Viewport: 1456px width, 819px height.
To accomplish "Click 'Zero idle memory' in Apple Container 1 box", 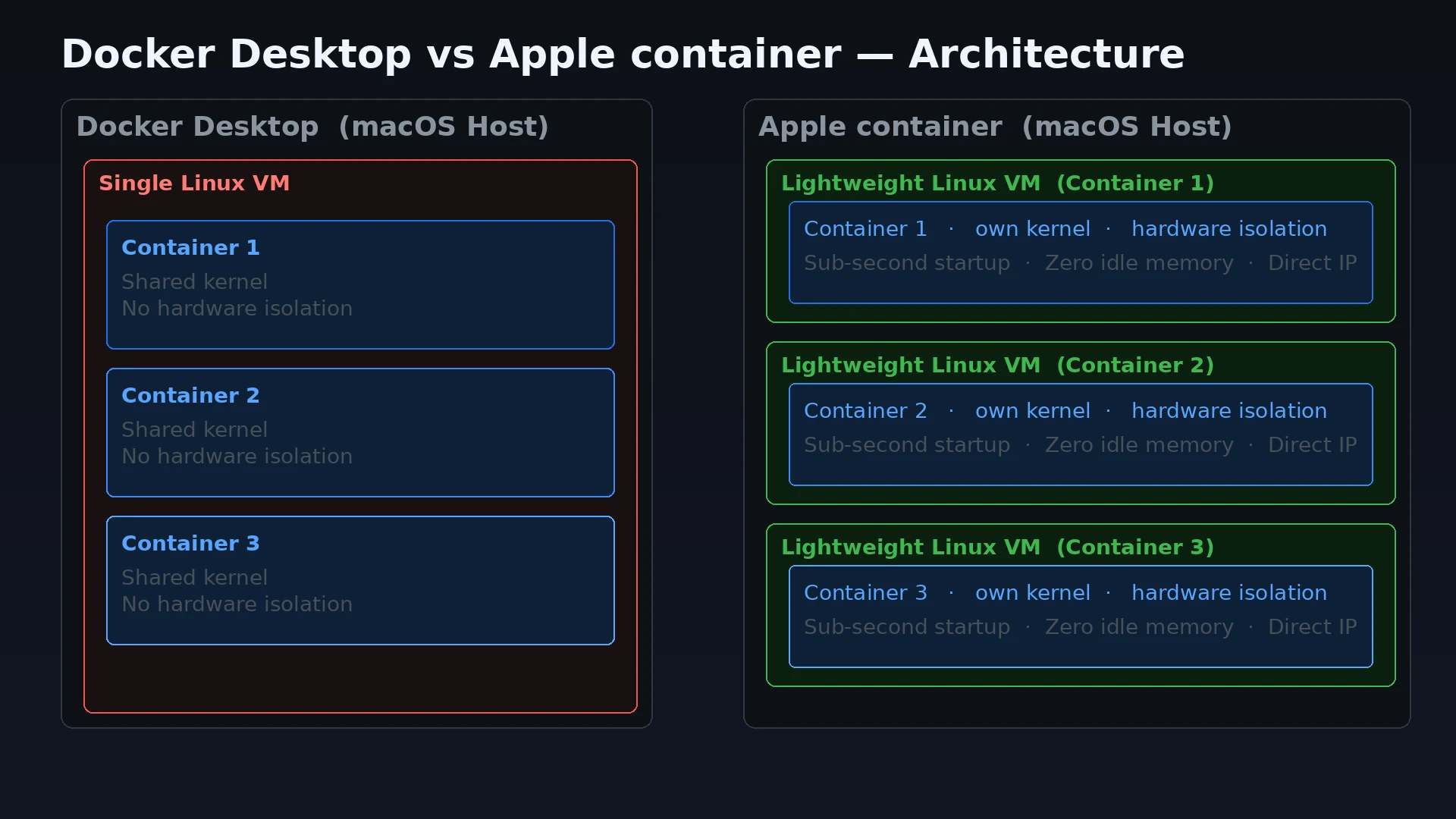I will click(1139, 263).
